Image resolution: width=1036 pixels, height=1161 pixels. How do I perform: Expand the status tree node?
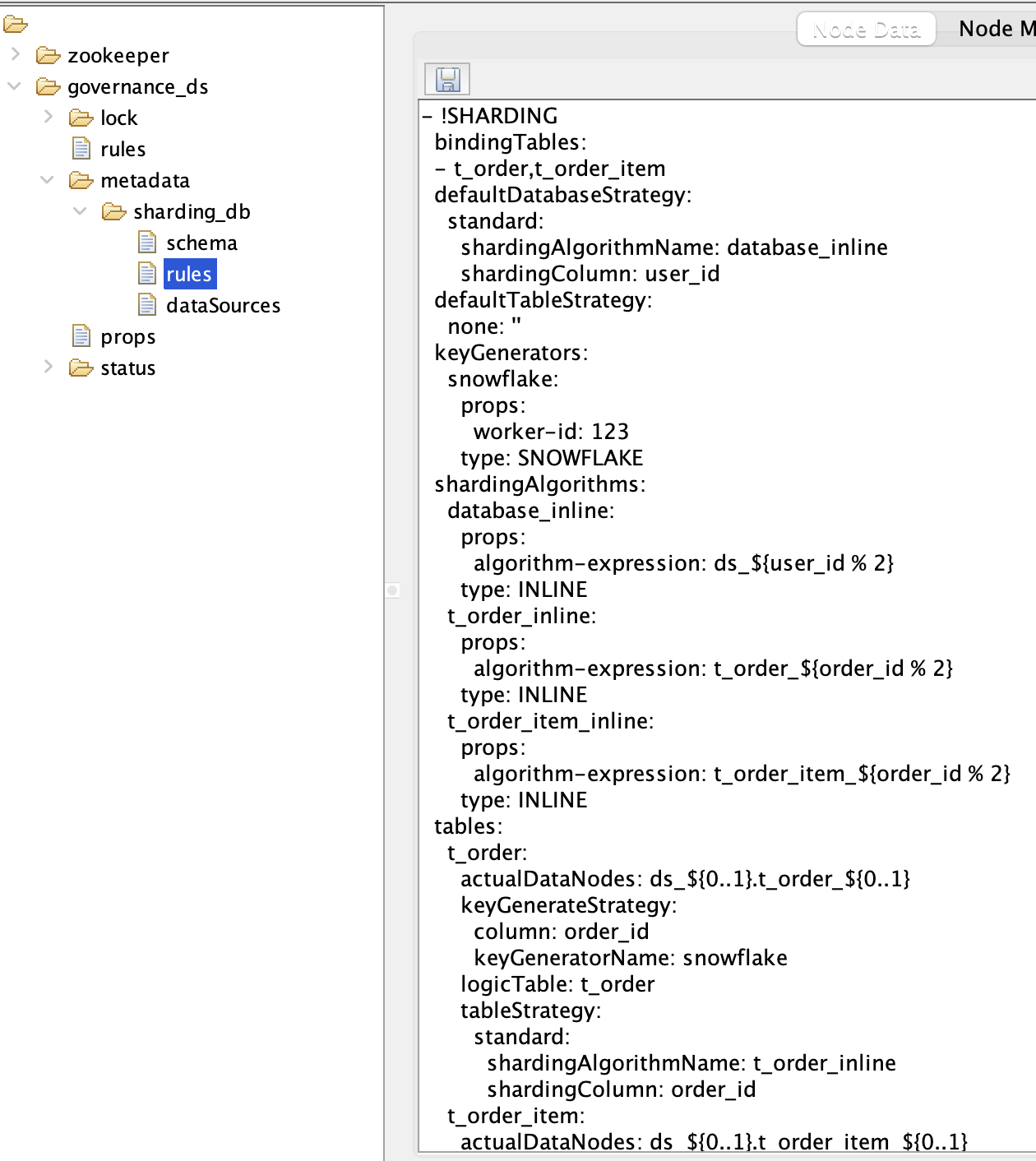[x=47, y=368]
